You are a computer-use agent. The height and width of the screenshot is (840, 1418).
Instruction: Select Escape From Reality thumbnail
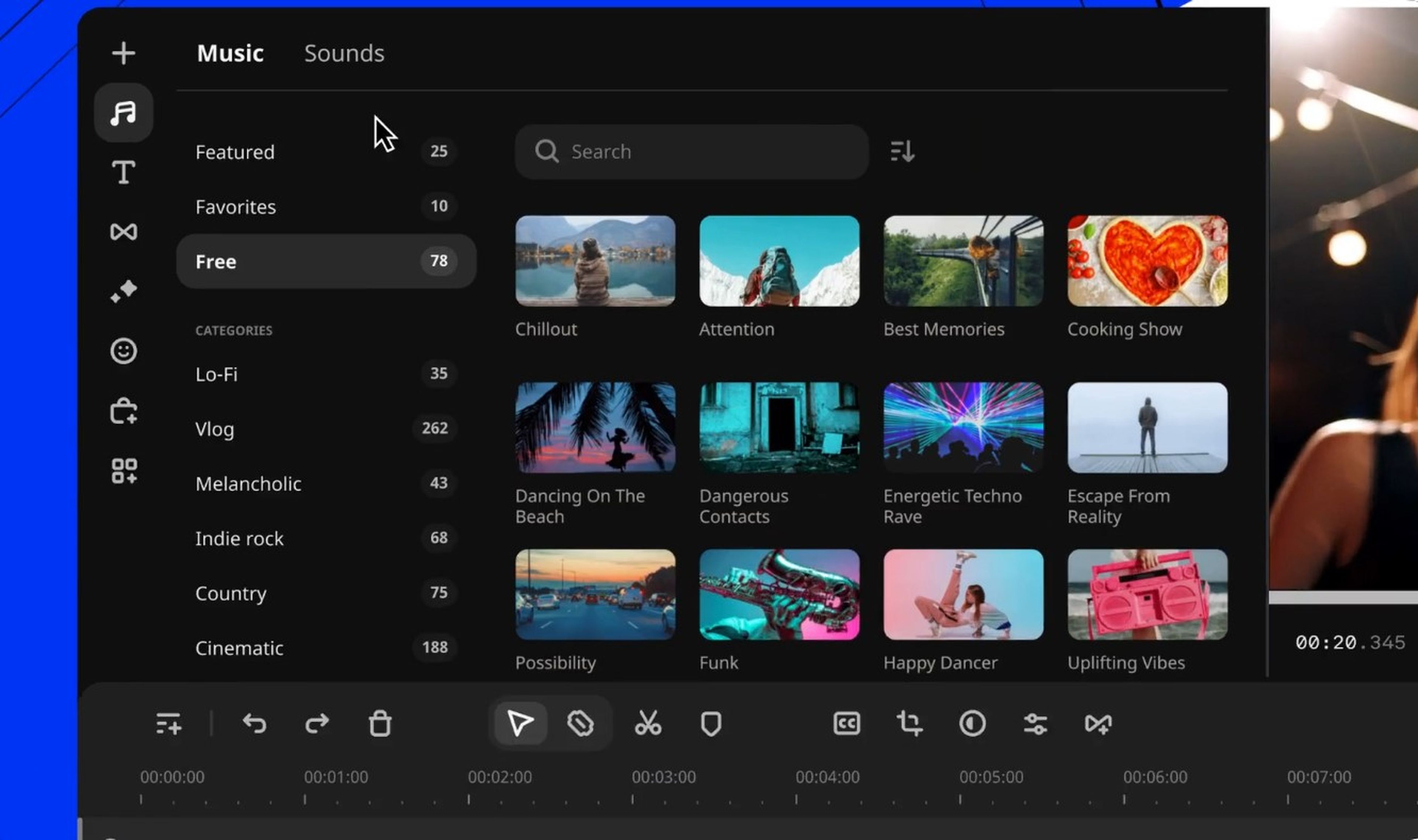coord(1147,427)
